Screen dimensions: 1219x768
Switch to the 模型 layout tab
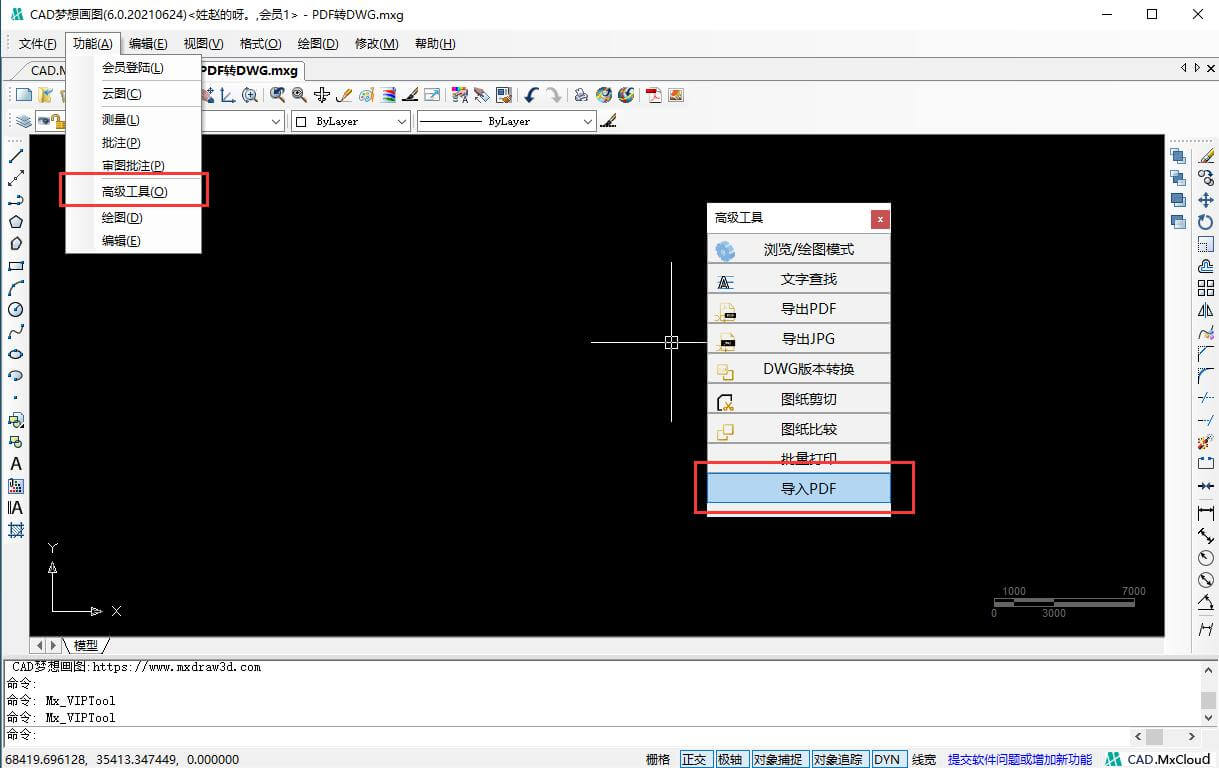(x=86, y=646)
